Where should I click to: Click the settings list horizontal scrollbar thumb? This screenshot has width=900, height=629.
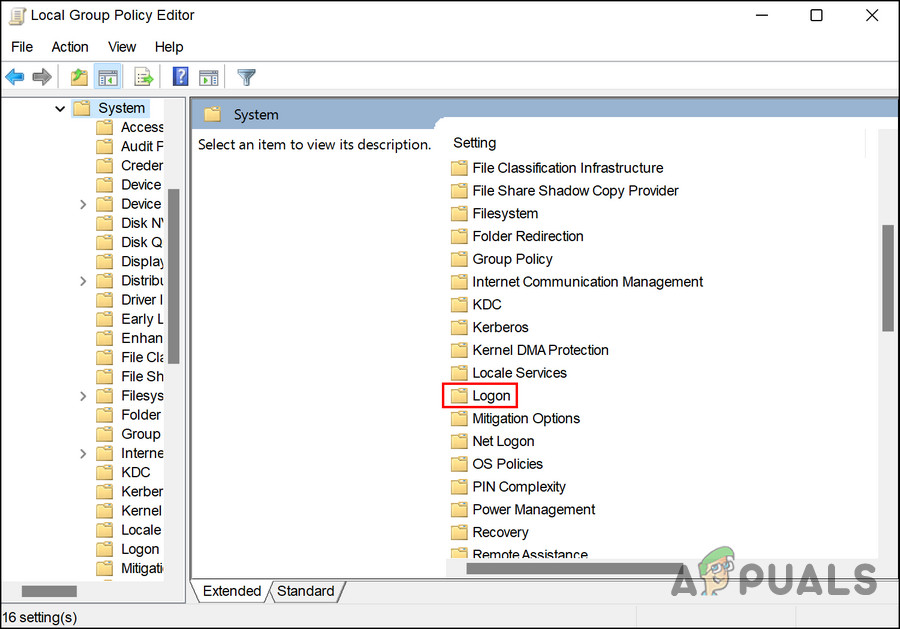[x=576, y=569]
